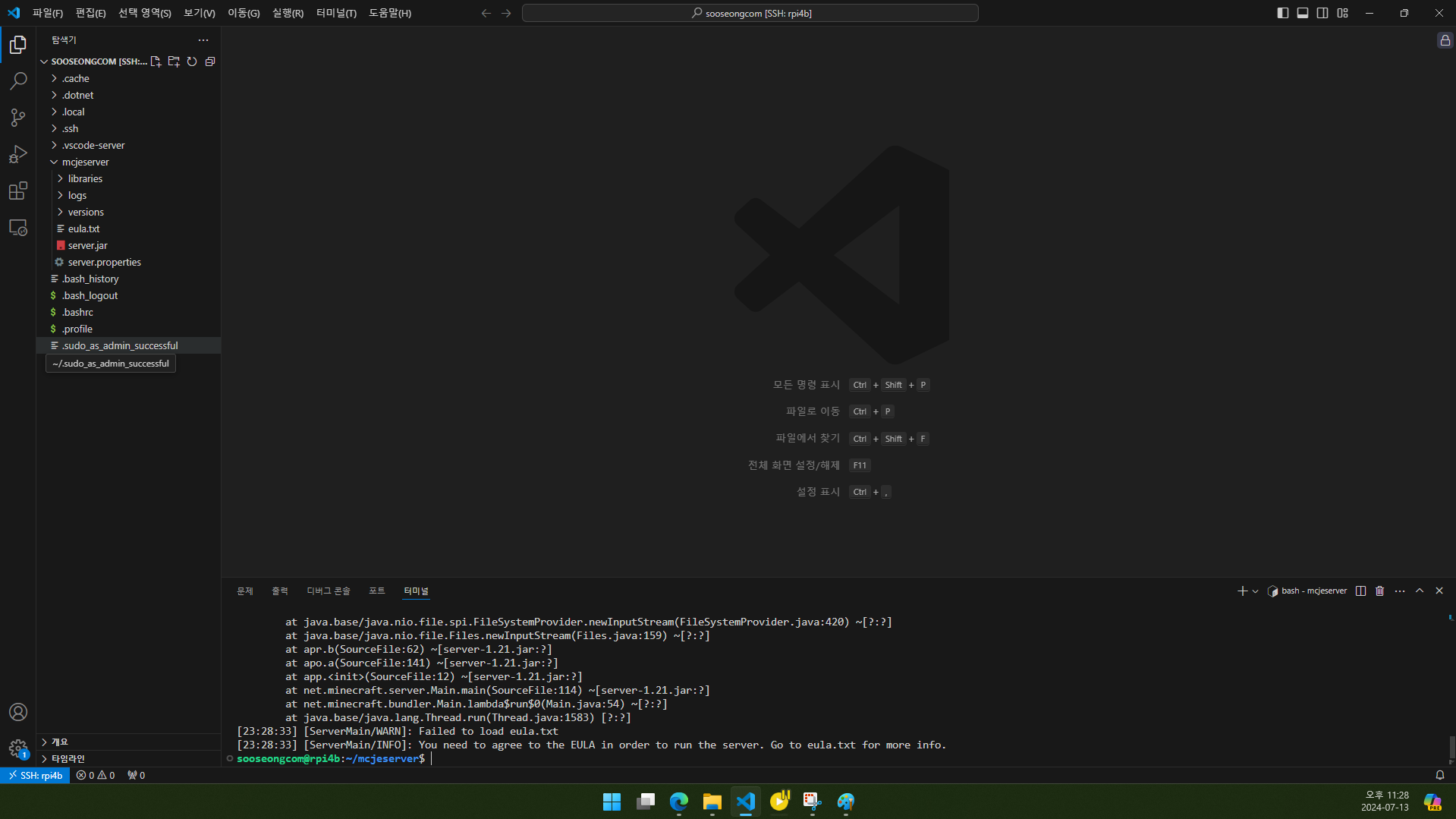Open the 파일(F) menu
This screenshot has height=819, width=1456.
pyautogui.click(x=48, y=13)
